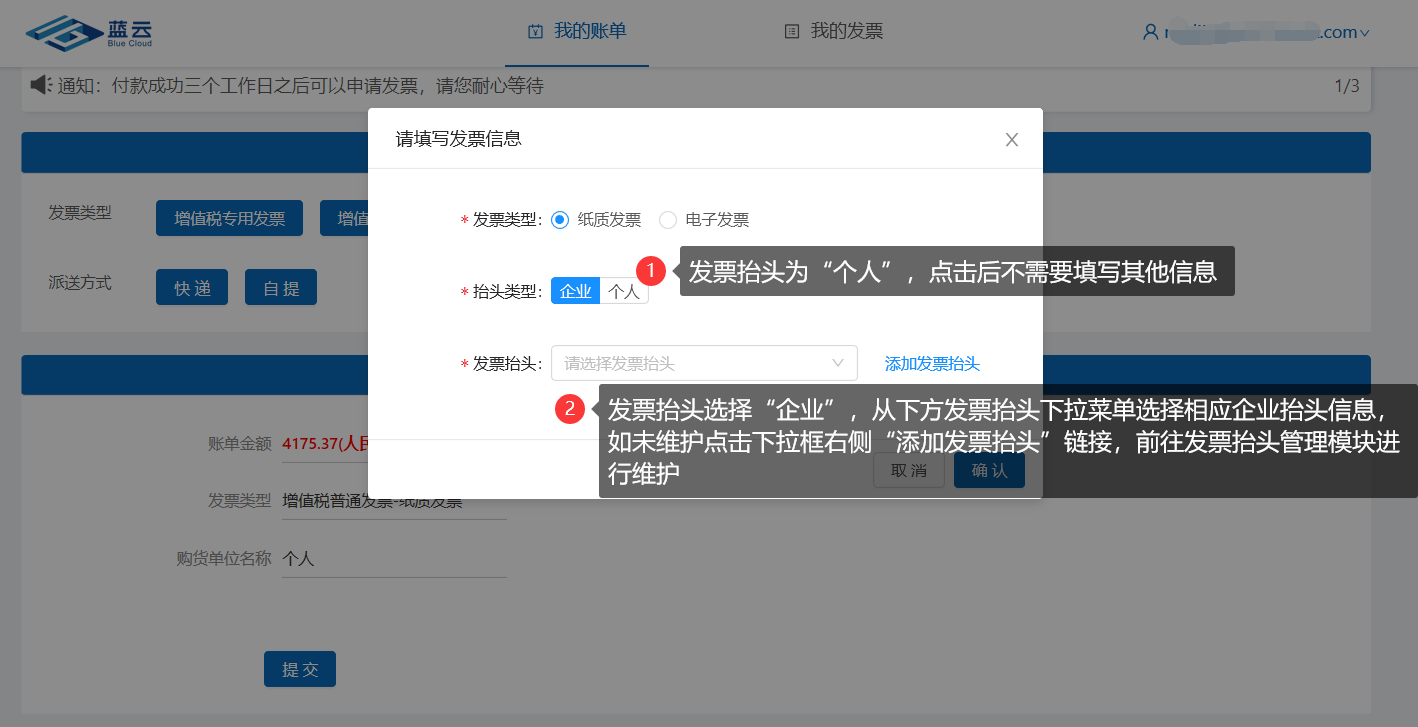Expand the user account menu chevron

[1364, 33]
